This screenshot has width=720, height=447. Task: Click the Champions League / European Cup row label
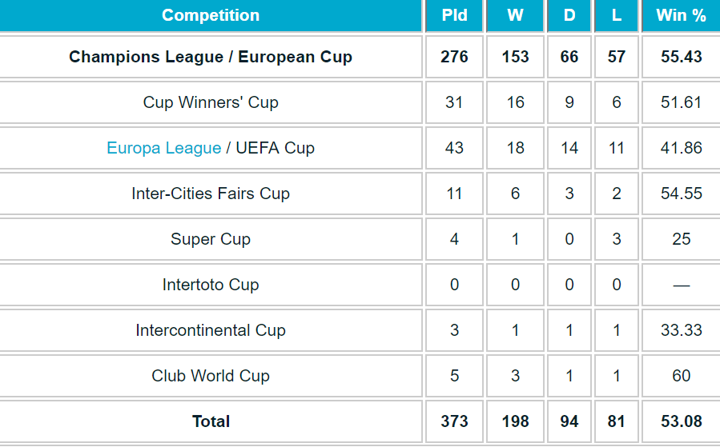point(210,57)
